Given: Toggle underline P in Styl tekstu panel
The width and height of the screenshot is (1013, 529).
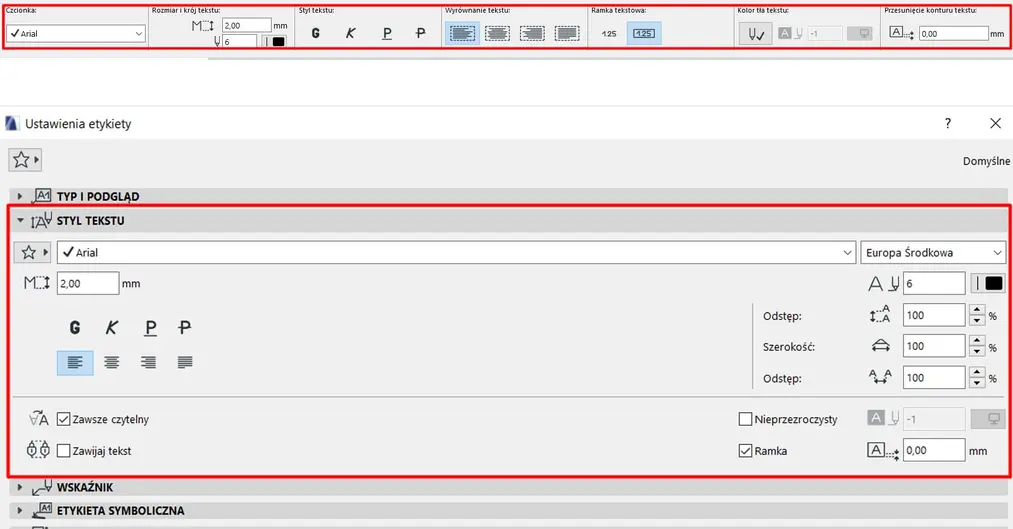Looking at the screenshot, I should tap(150, 327).
